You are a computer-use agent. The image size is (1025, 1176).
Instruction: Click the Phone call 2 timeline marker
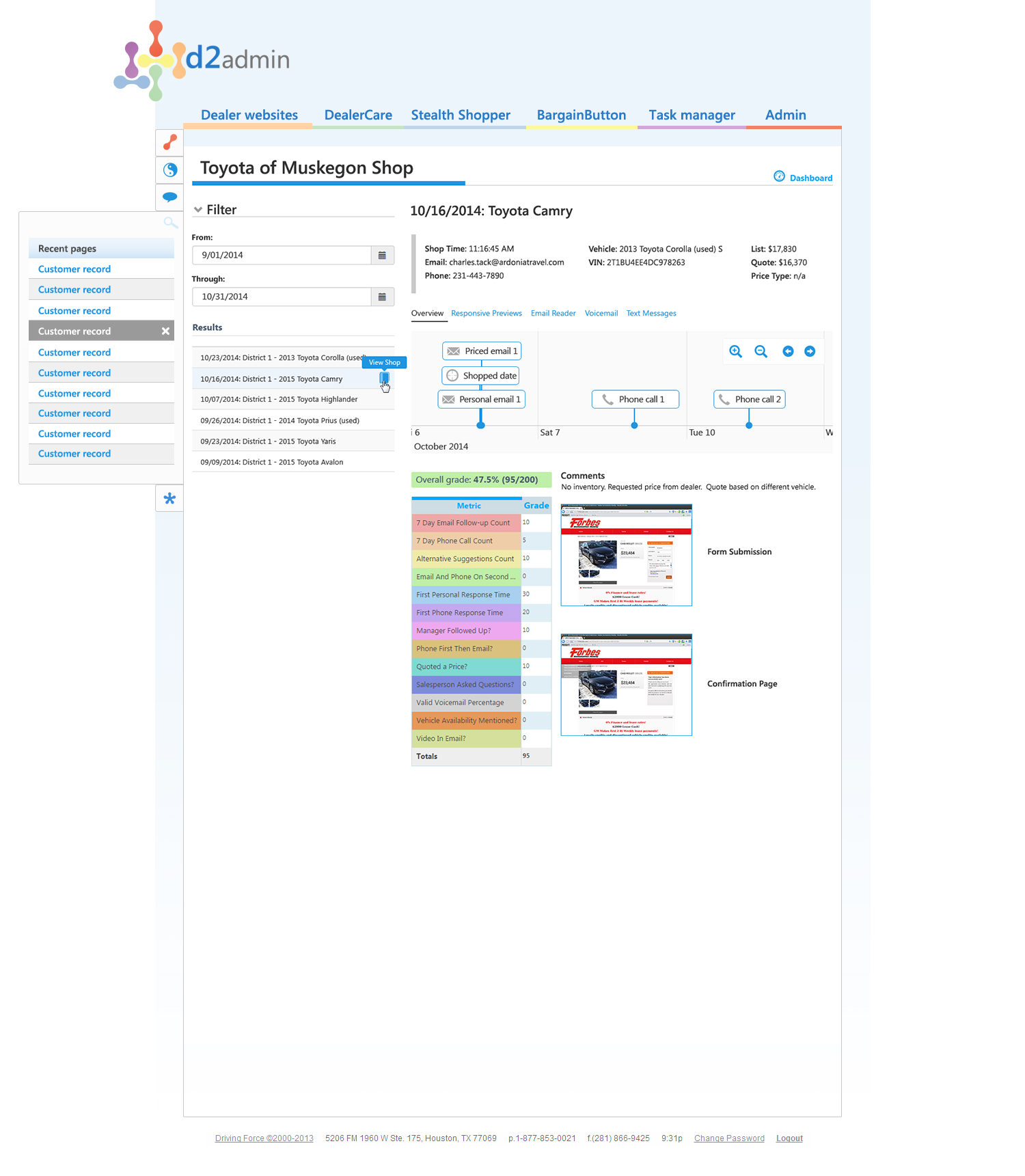coord(750,400)
